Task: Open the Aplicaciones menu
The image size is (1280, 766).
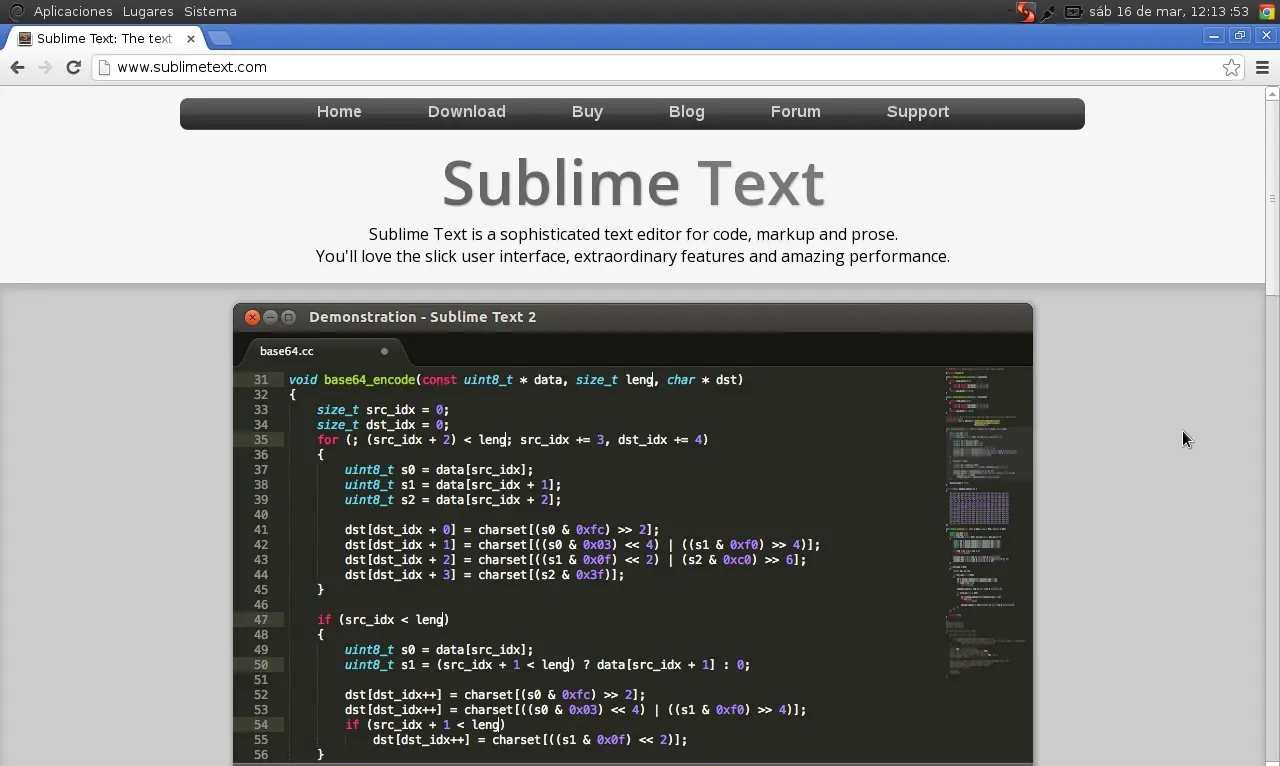Action: (73, 12)
